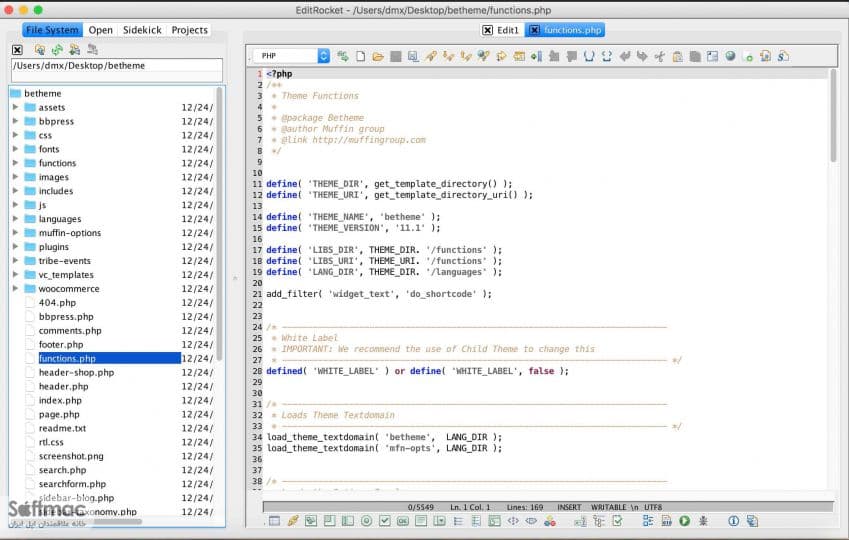Click the eye-shaped preview icon
The image size is (849, 540).
pyautogui.click(x=531, y=521)
